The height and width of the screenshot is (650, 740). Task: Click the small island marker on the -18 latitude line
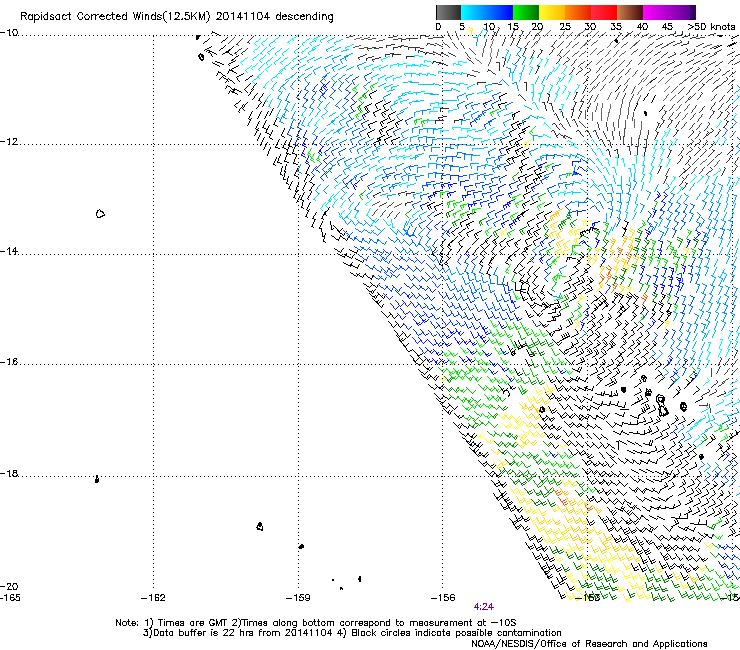click(x=97, y=480)
